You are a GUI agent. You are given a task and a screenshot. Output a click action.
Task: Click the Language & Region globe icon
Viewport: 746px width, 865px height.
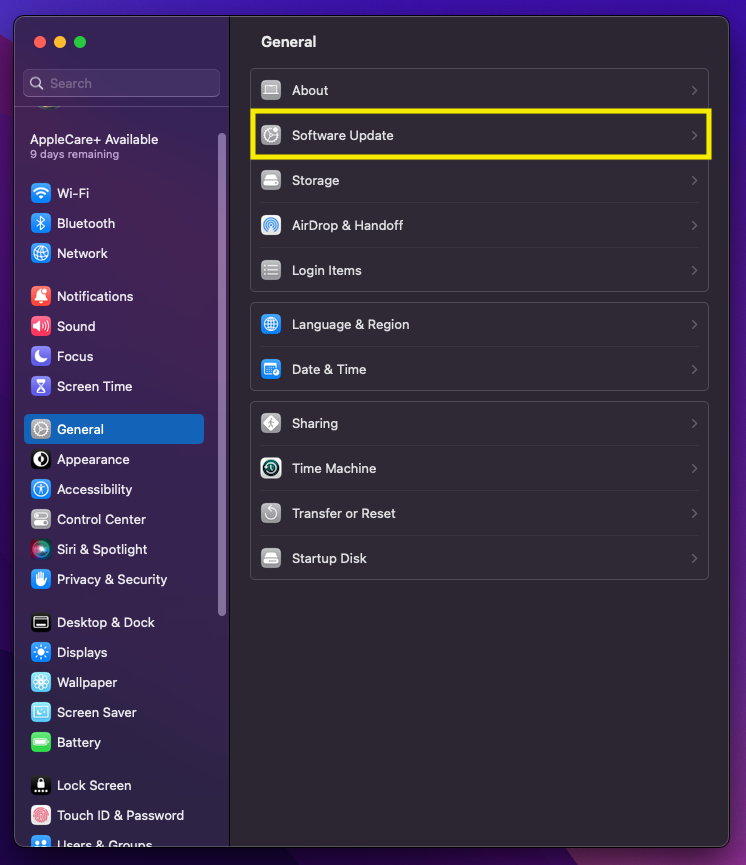tap(271, 324)
